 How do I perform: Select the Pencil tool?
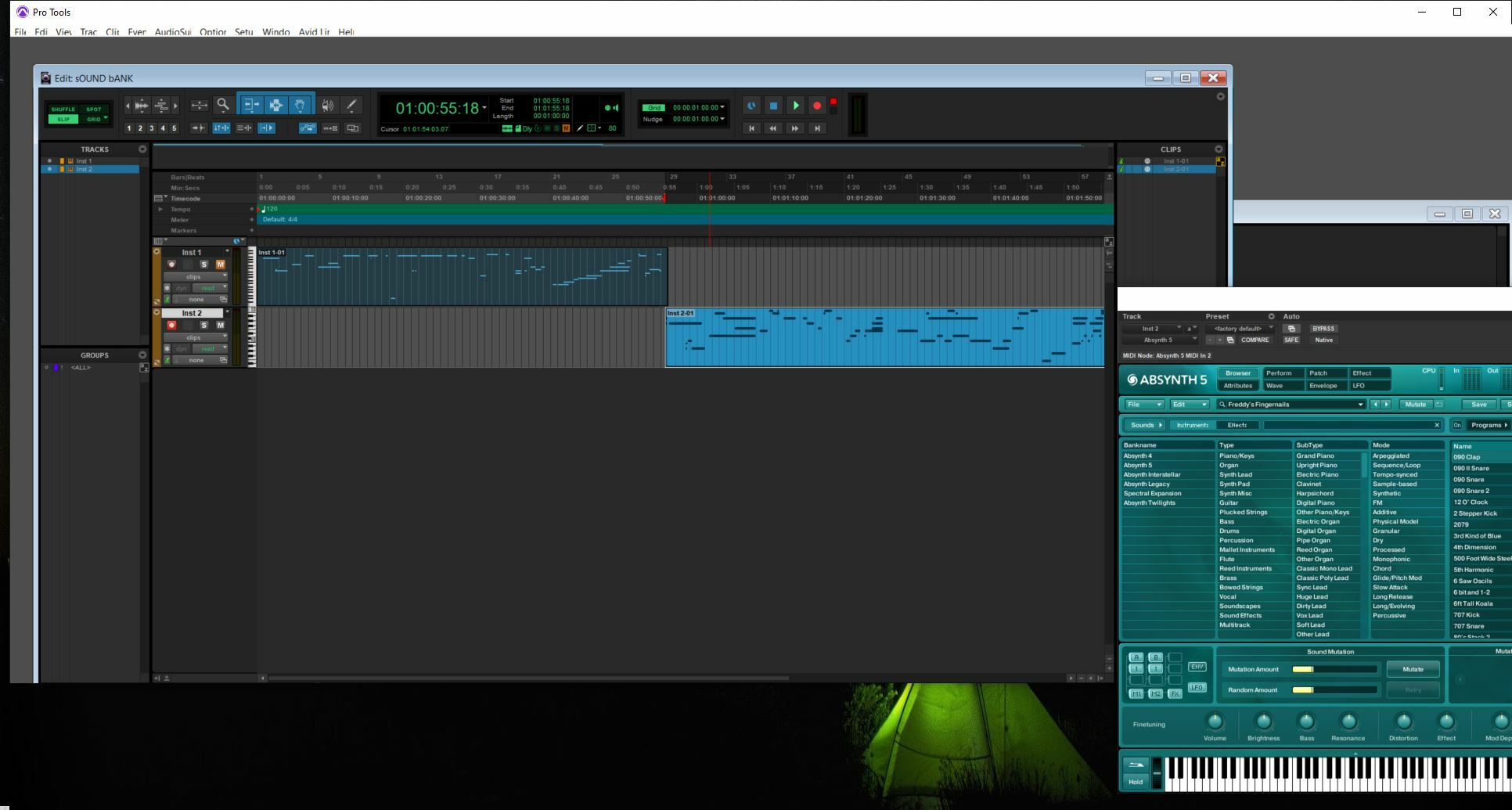(x=351, y=105)
